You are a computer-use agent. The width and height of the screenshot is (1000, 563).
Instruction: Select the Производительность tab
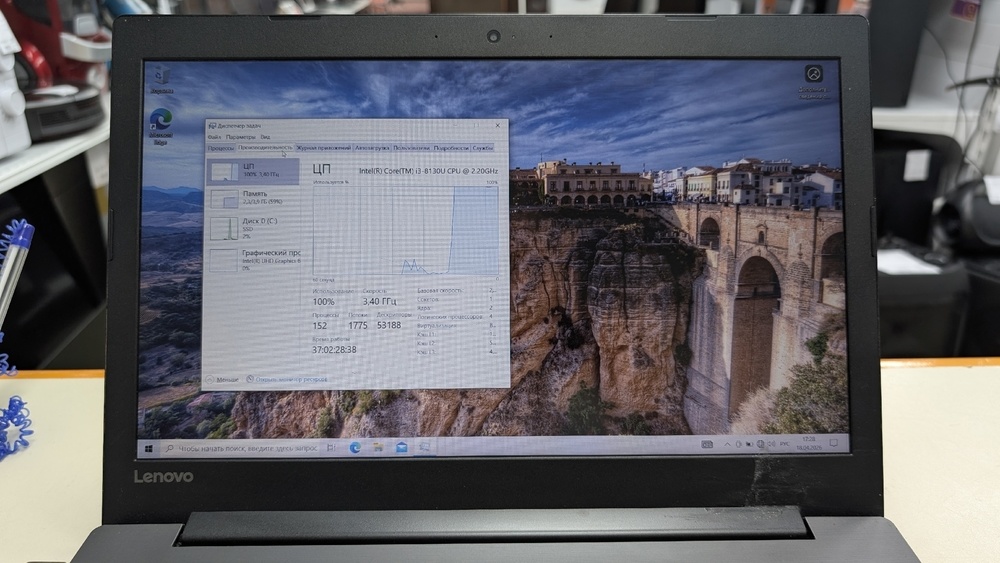pos(265,148)
